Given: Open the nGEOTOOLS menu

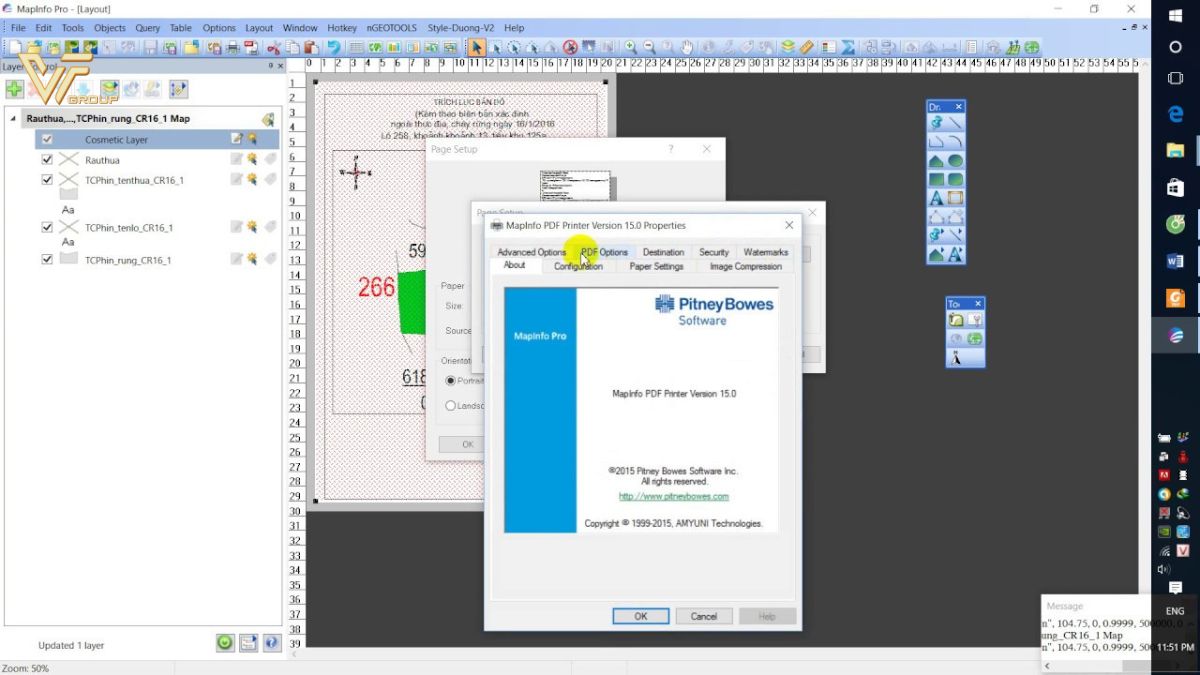Looking at the screenshot, I should click(391, 28).
